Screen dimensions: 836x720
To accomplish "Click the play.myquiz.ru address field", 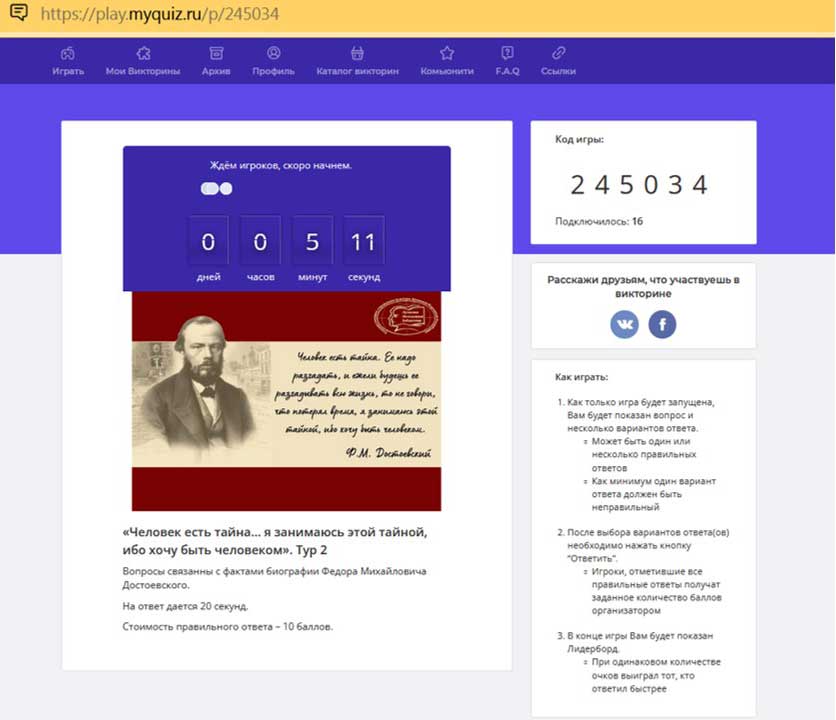I will point(160,16).
